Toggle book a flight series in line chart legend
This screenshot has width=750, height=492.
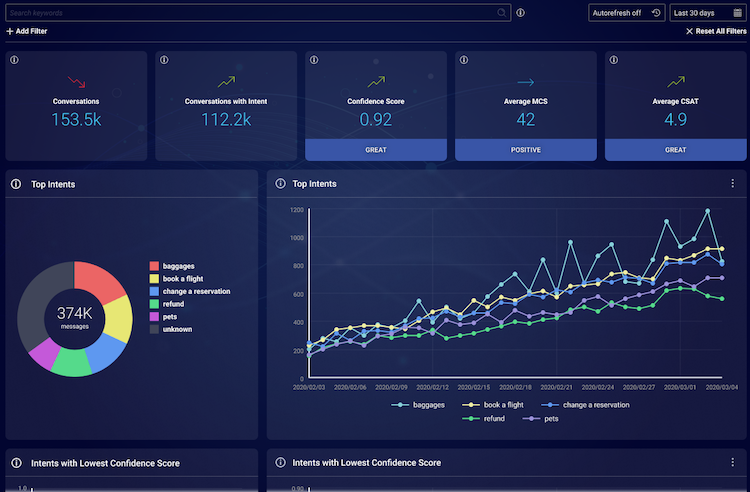(x=493, y=405)
